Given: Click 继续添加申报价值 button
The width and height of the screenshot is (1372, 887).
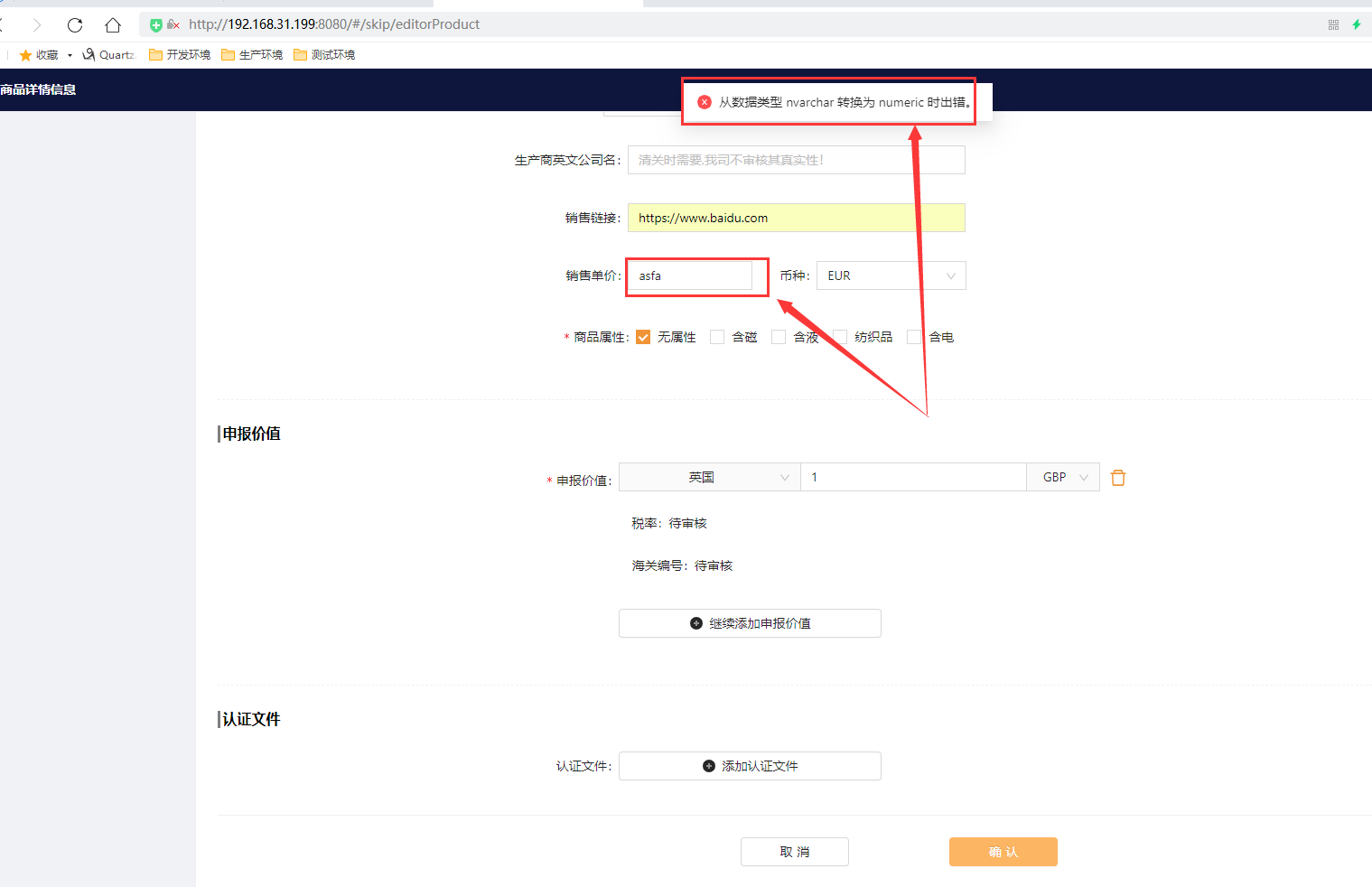Looking at the screenshot, I should click(750, 623).
